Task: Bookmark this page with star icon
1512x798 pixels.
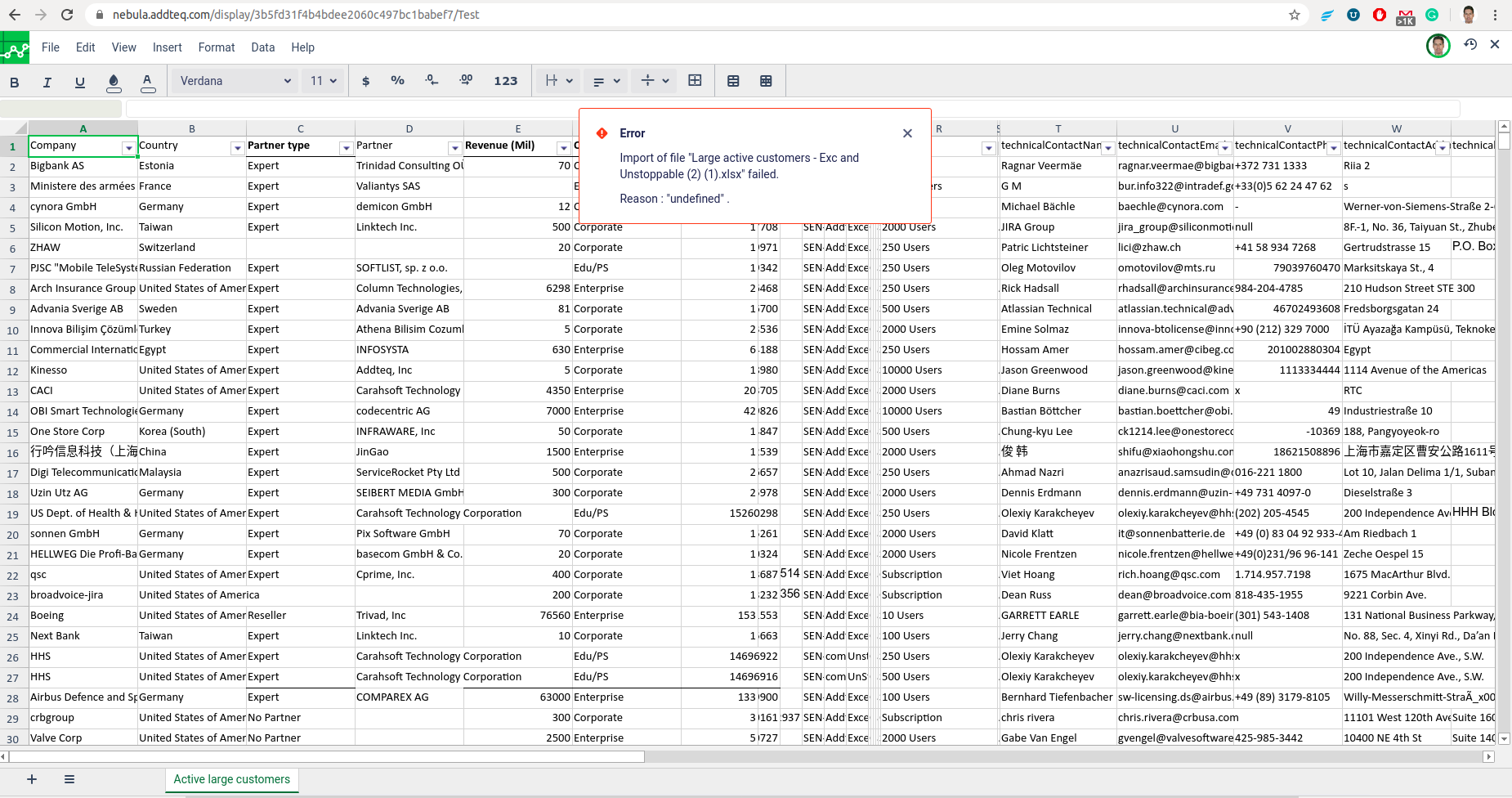Action: [1295, 15]
